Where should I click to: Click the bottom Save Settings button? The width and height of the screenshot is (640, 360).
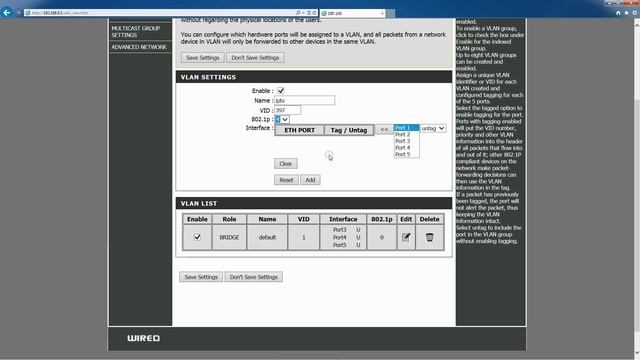(201, 277)
